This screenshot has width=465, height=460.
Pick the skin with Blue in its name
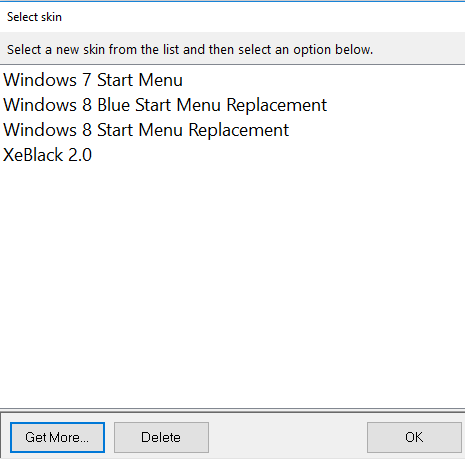click(165, 105)
